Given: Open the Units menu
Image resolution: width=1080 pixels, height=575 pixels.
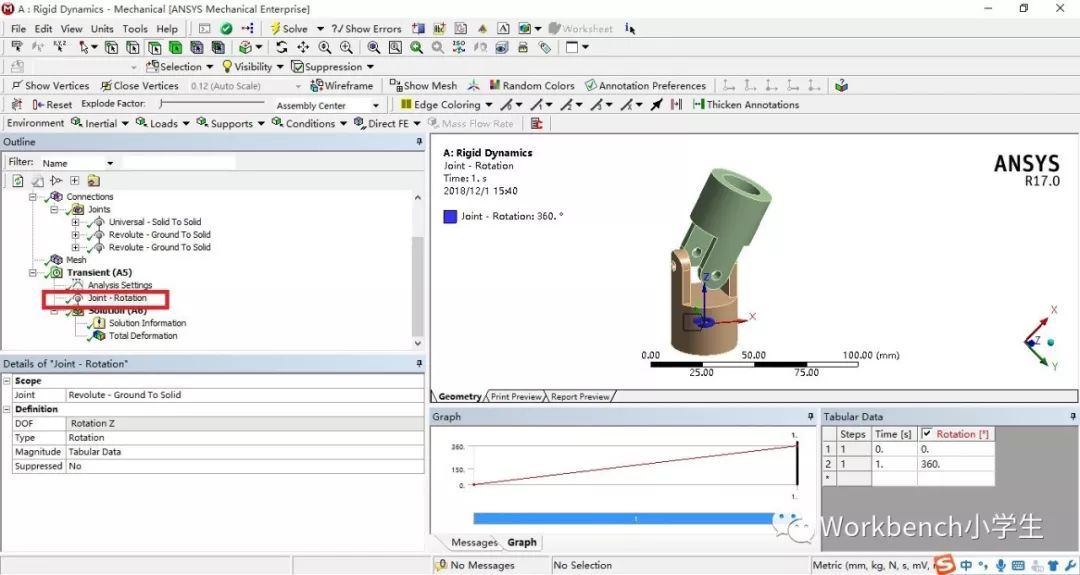Looking at the screenshot, I should pos(102,29).
